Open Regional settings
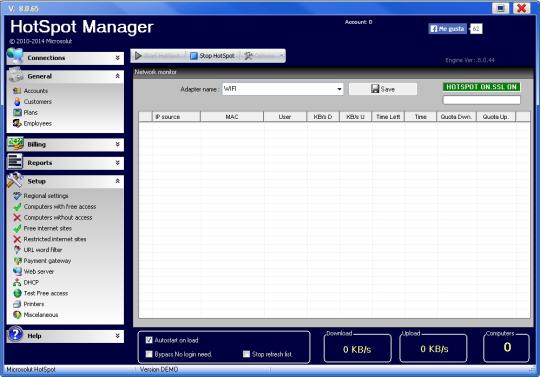540x377 pixels. click(46, 196)
